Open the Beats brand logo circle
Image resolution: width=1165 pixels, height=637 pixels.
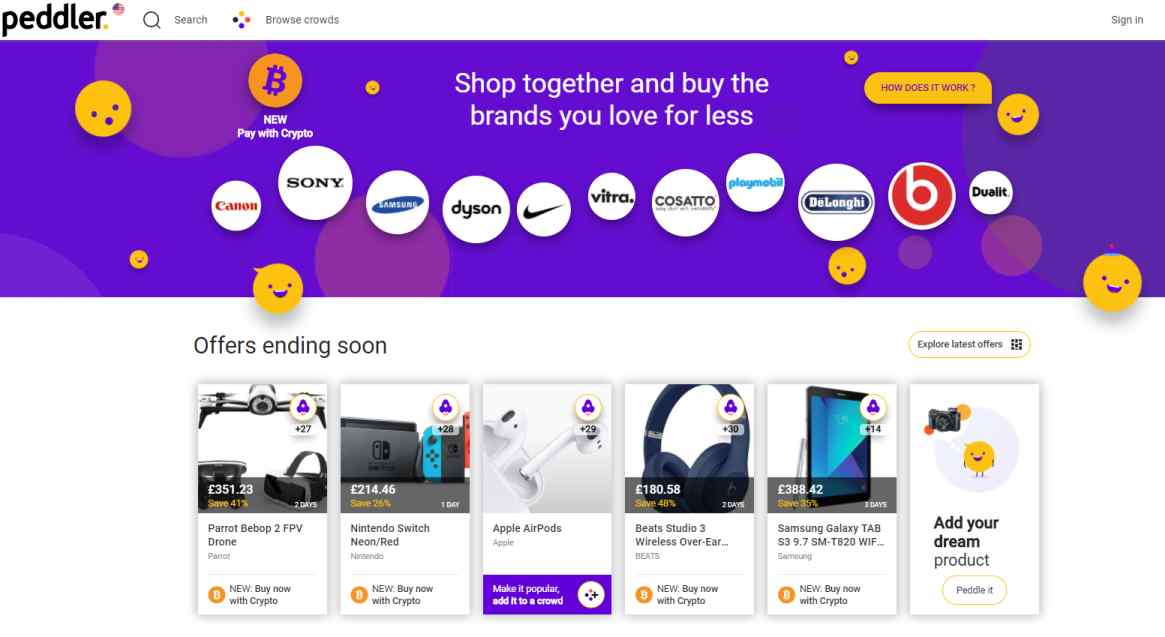(921, 195)
